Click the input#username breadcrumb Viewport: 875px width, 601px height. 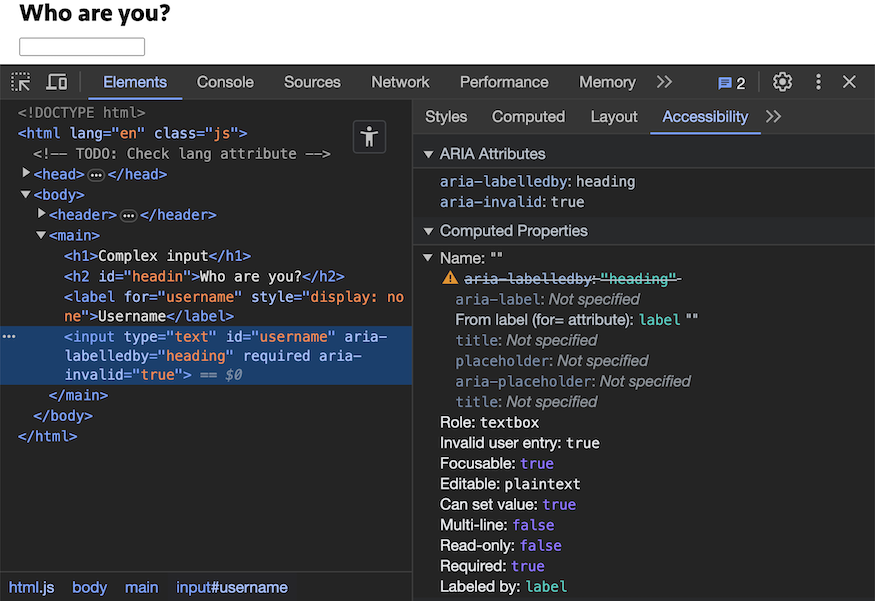[232, 587]
